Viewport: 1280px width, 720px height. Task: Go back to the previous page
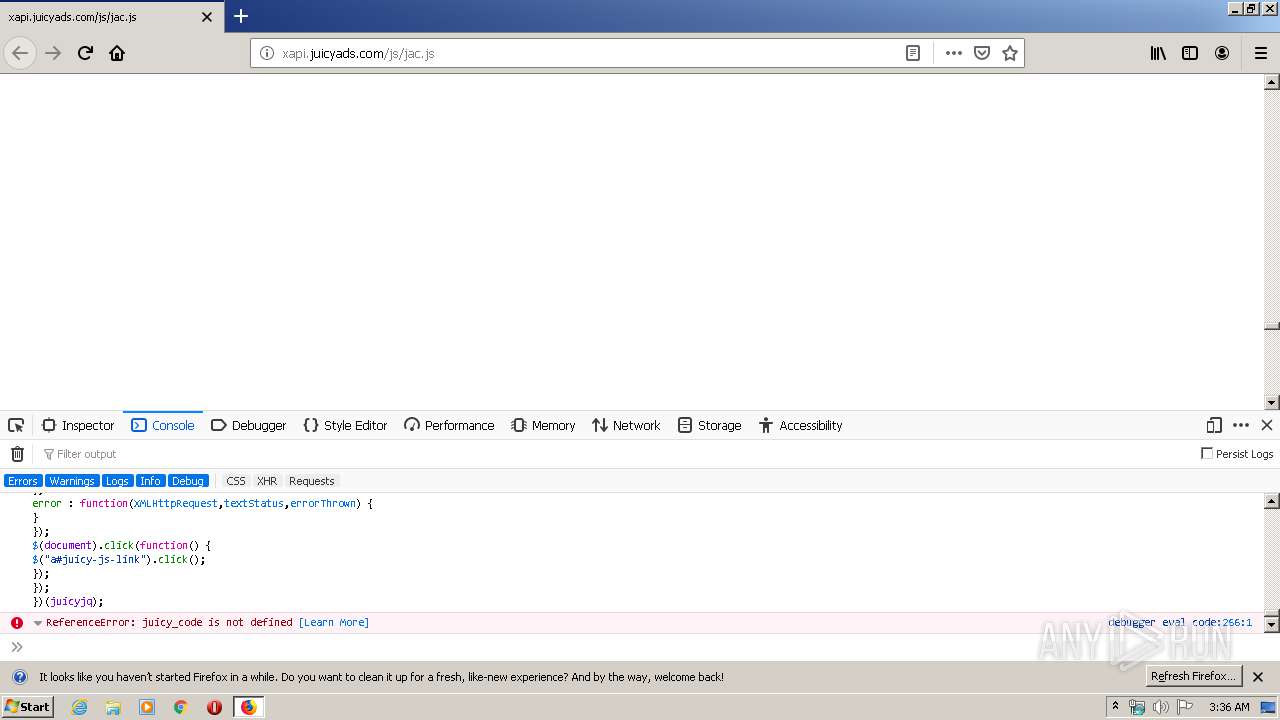20,53
